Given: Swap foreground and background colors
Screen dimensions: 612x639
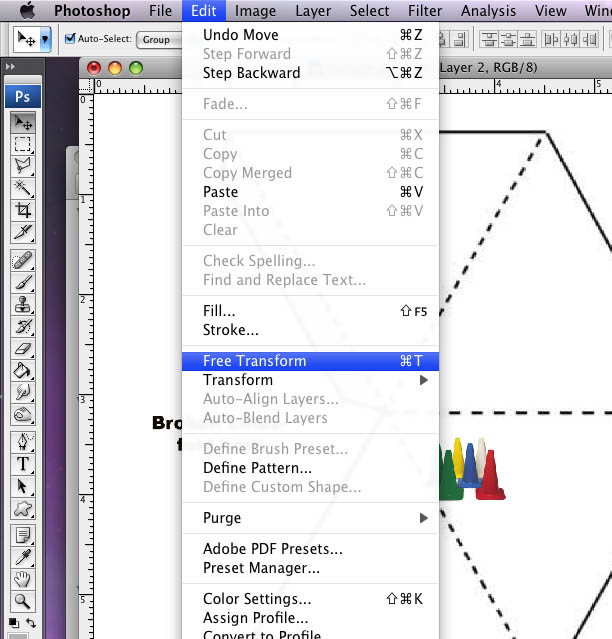Looking at the screenshot, I should 31,623.
